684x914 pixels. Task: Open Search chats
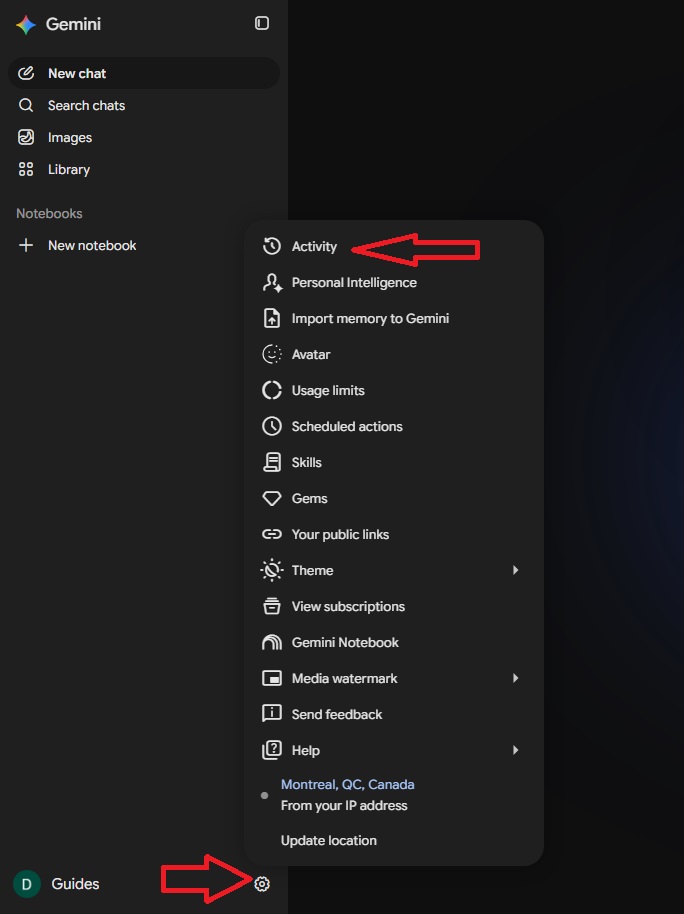pos(144,106)
